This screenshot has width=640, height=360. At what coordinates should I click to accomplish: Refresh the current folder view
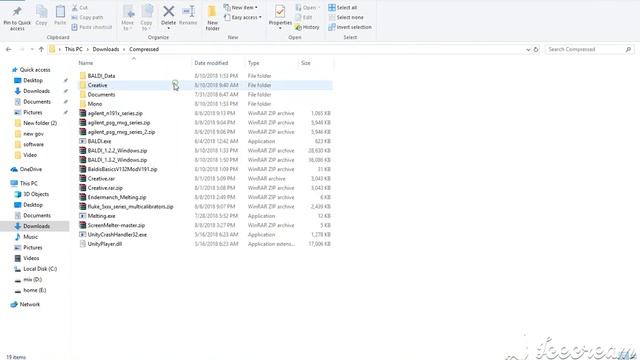click(x=536, y=49)
